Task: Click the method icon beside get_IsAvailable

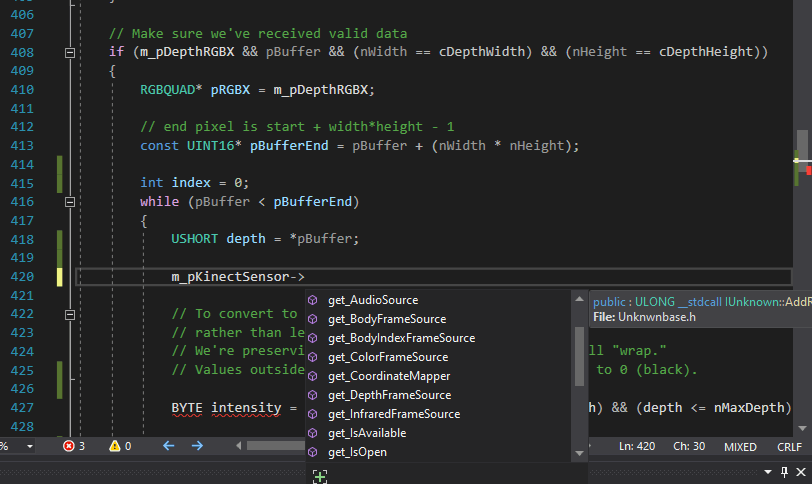Action: tap(312, 433)
